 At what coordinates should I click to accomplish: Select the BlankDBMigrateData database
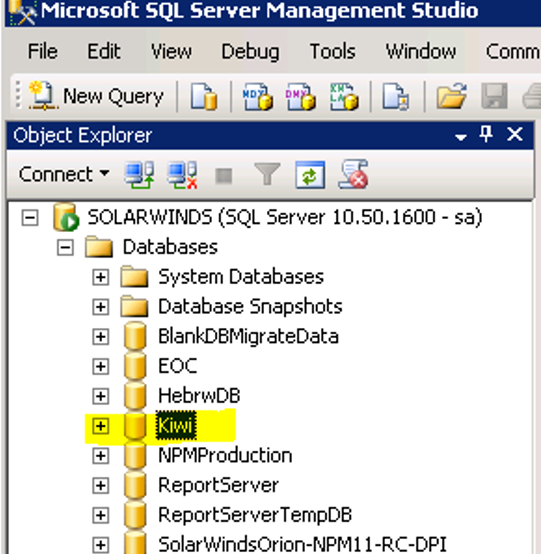248,336
